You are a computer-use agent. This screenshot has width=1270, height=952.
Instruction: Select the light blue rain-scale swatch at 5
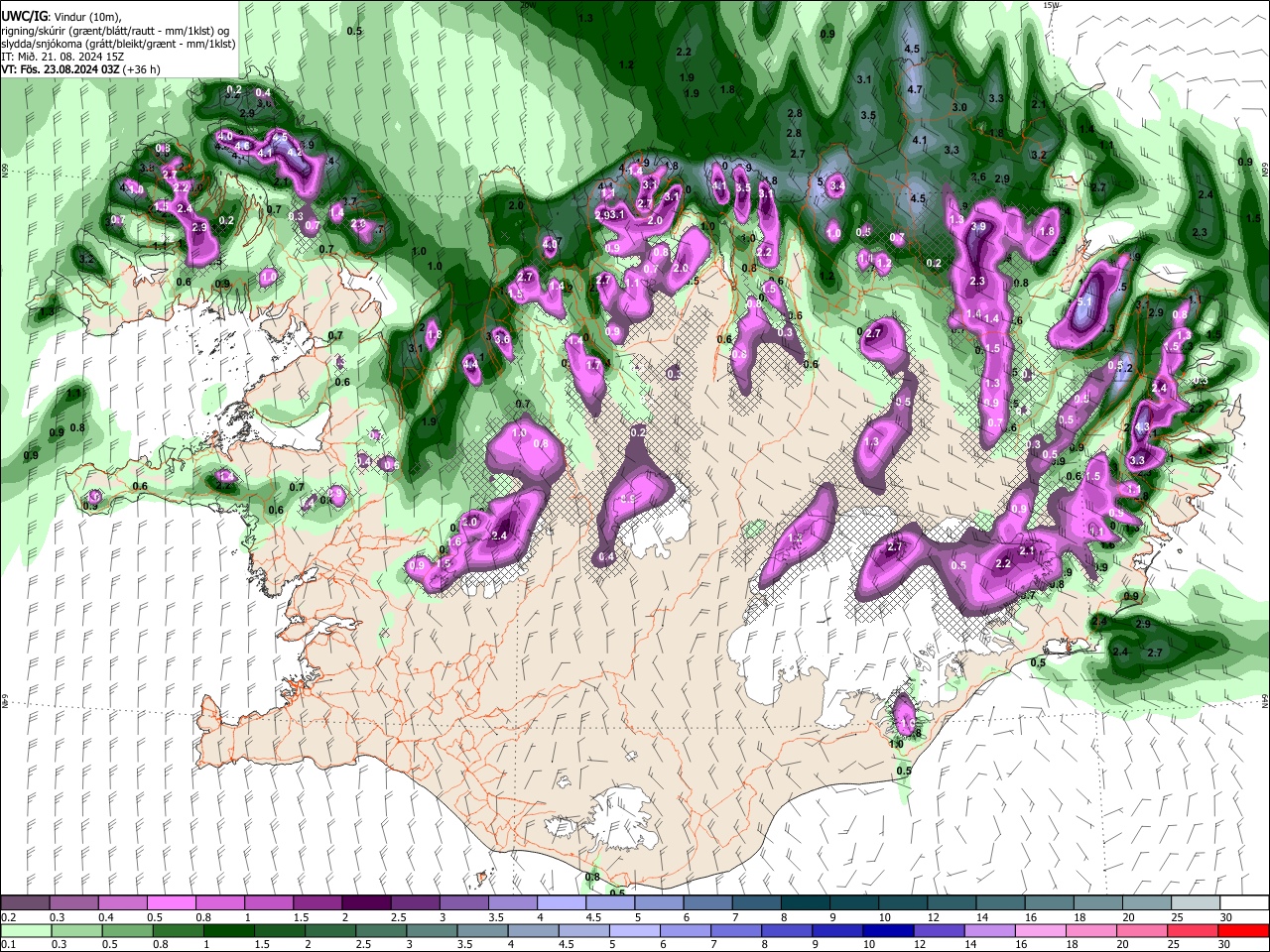pyautogui.click(x=636, y=931)
